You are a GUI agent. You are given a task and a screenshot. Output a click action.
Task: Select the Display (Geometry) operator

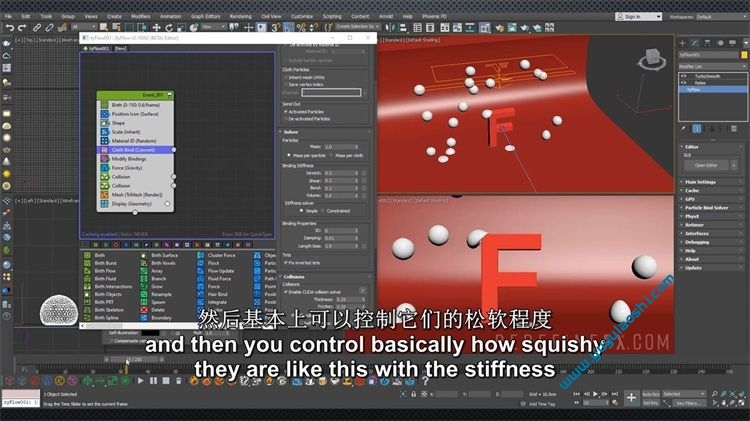tap(135, 204)
